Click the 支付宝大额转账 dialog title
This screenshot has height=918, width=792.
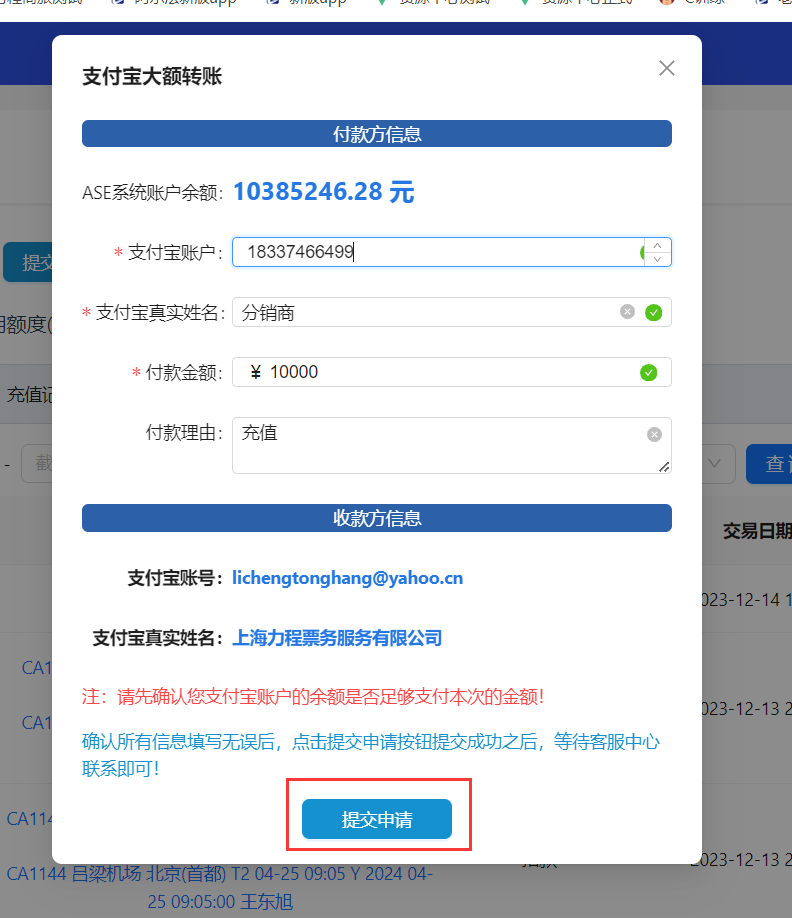[x=152, y=76]
